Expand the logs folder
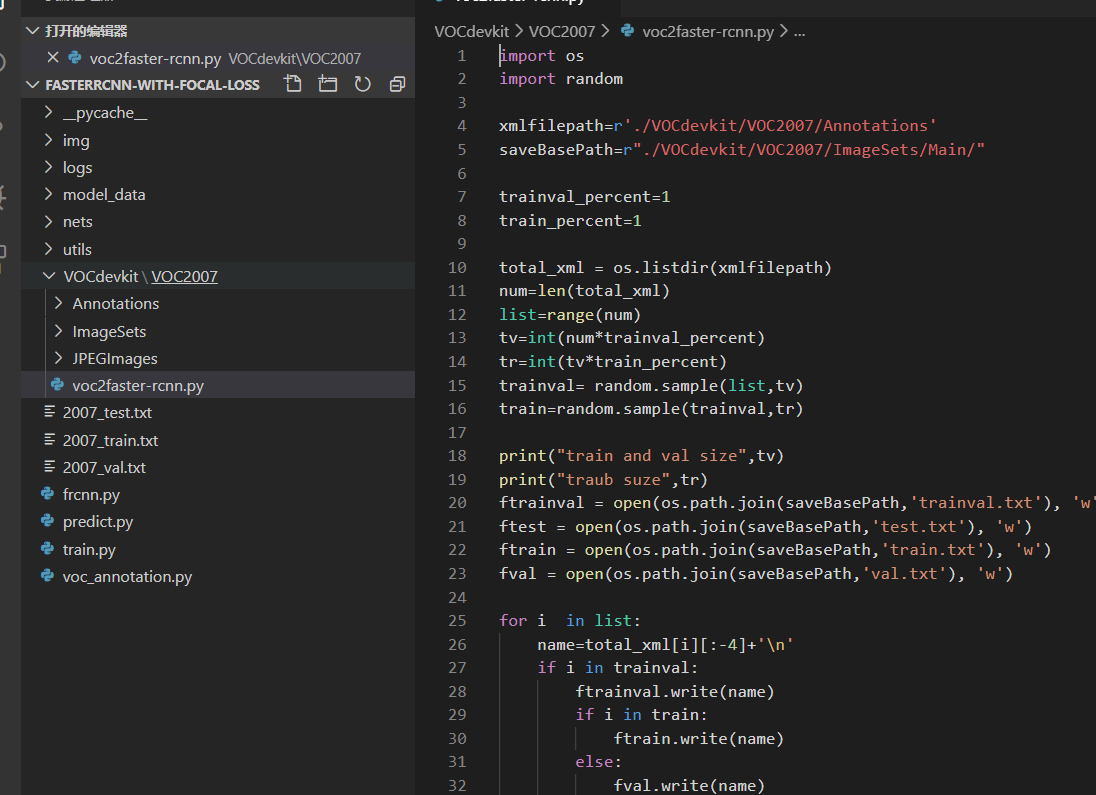Image resolution: width=1096 pixels, height=795 pixels. click(48, 167)
